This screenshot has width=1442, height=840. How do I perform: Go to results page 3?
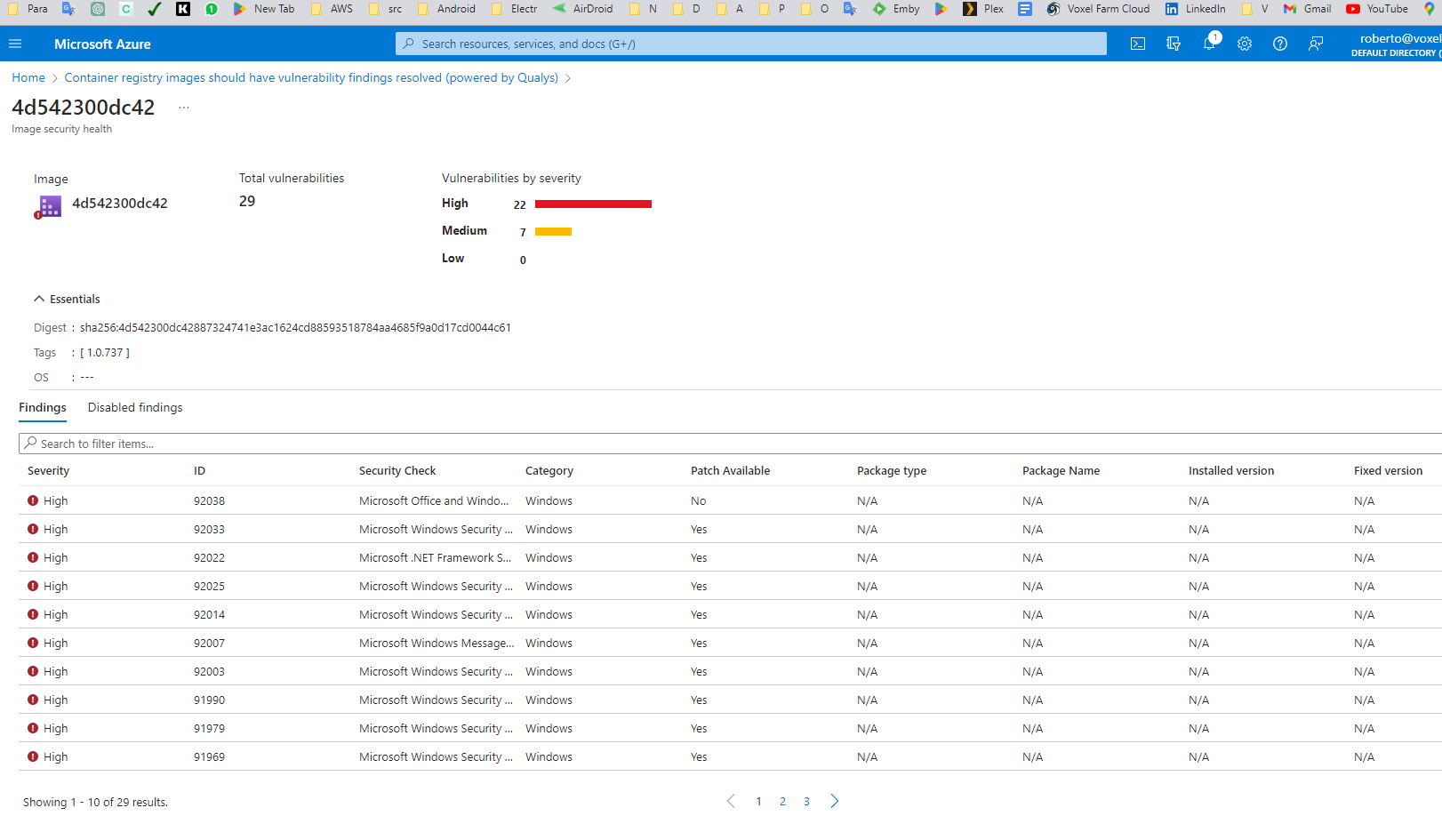pyautogui.click(x=806, y=802)
